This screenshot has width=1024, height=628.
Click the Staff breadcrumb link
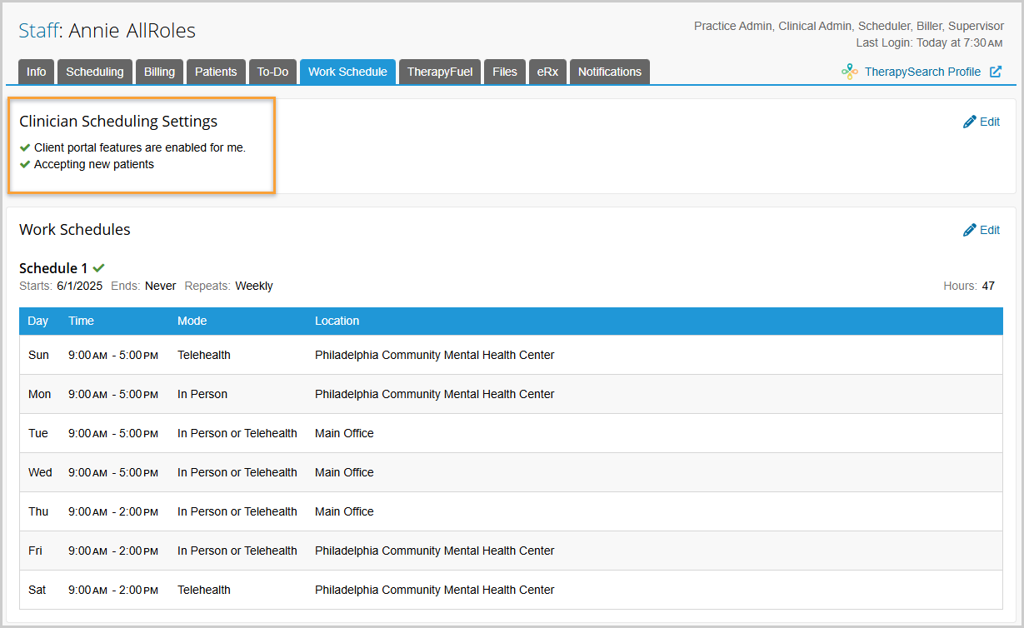coord(39,31)
